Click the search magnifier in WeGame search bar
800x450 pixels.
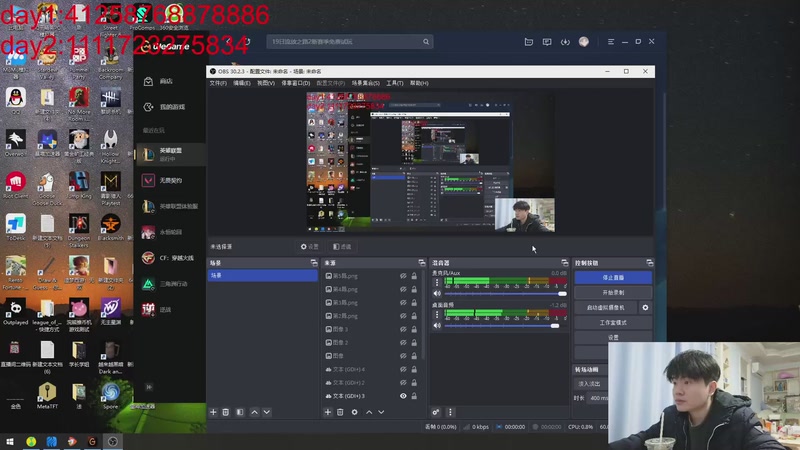coord(426,42)
